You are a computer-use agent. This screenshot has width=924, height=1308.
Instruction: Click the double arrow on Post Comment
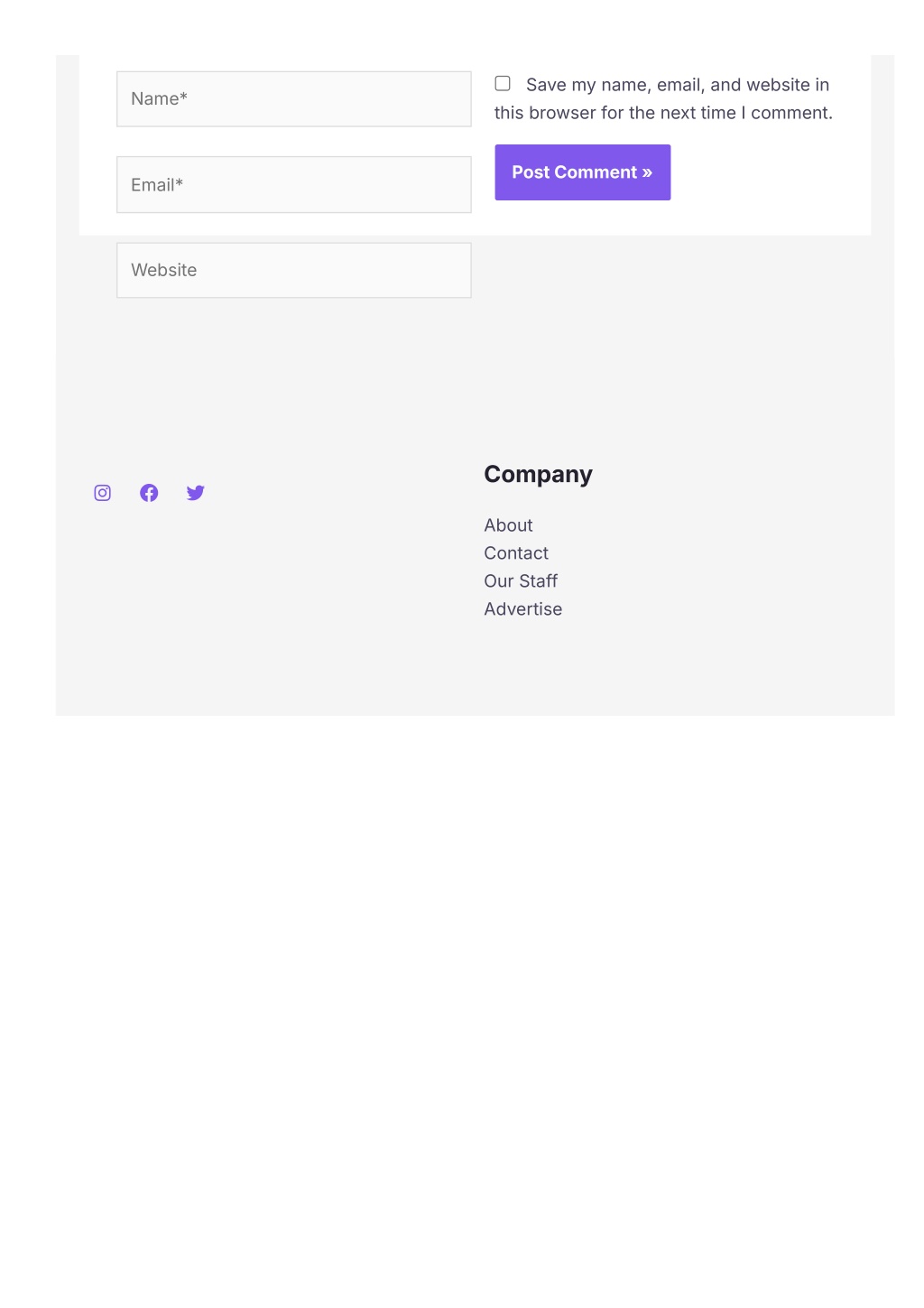647,172
